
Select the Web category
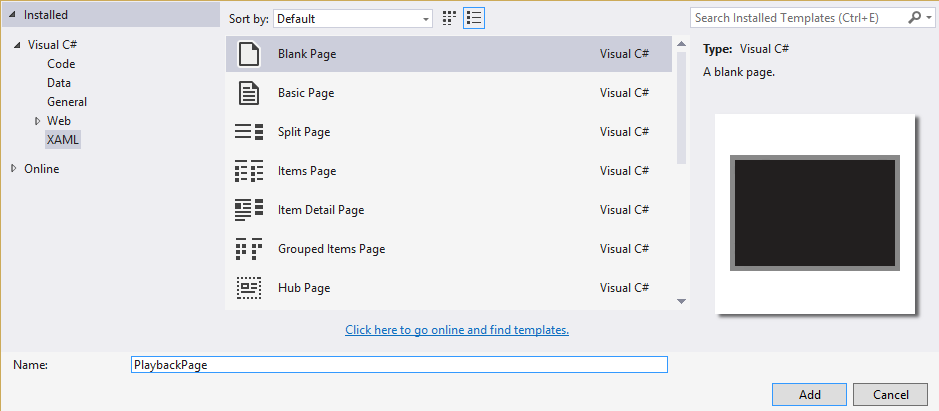click(59, 120)
